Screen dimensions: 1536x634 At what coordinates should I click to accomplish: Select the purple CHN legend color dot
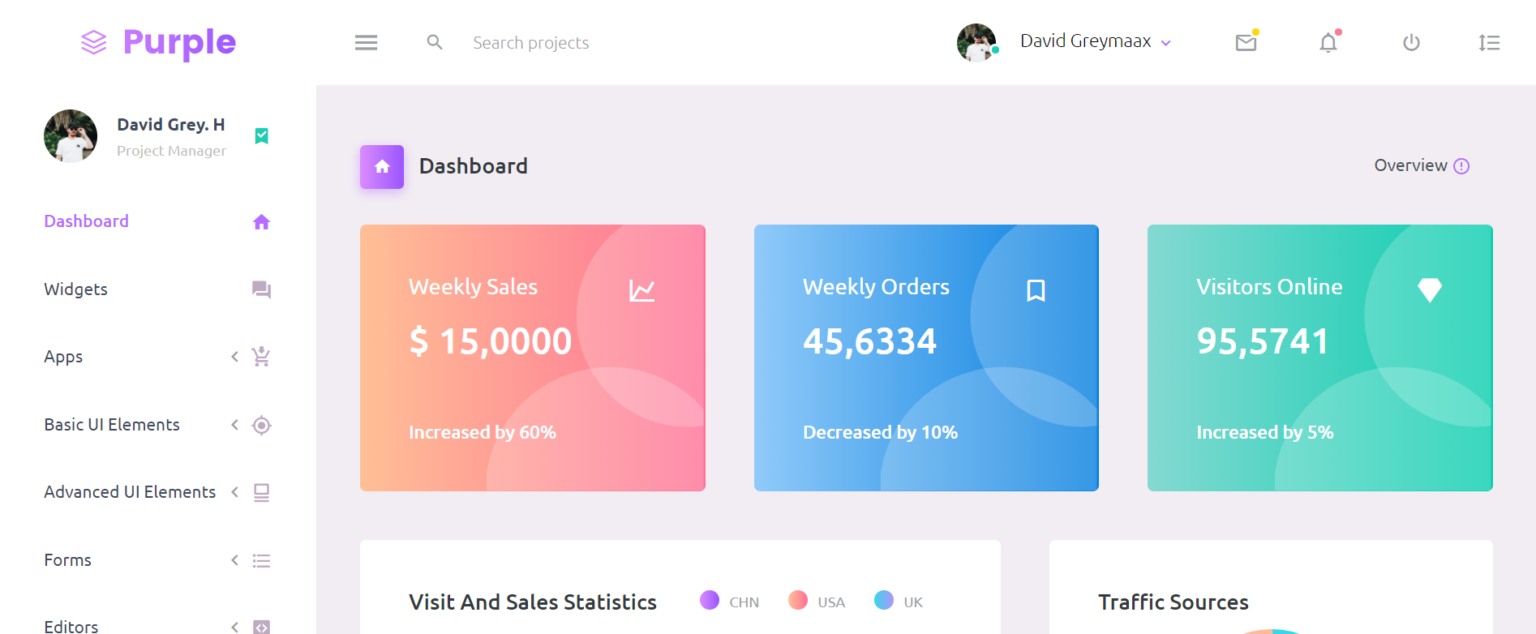[708, 600]
